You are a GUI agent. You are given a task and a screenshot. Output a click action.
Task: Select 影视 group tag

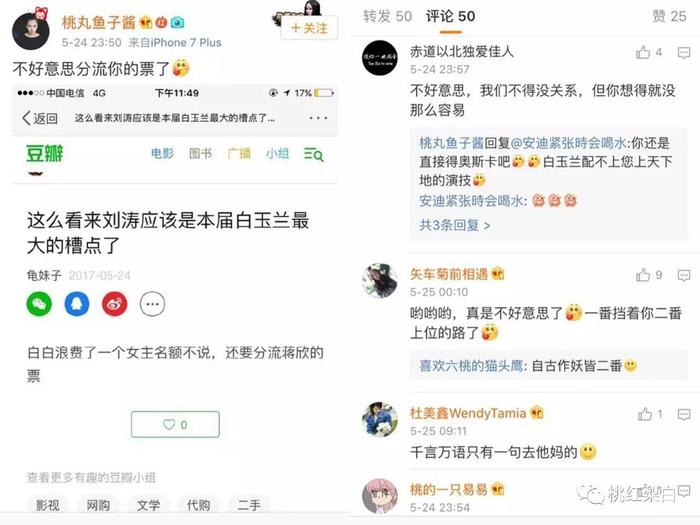click(x=48, y=505)
